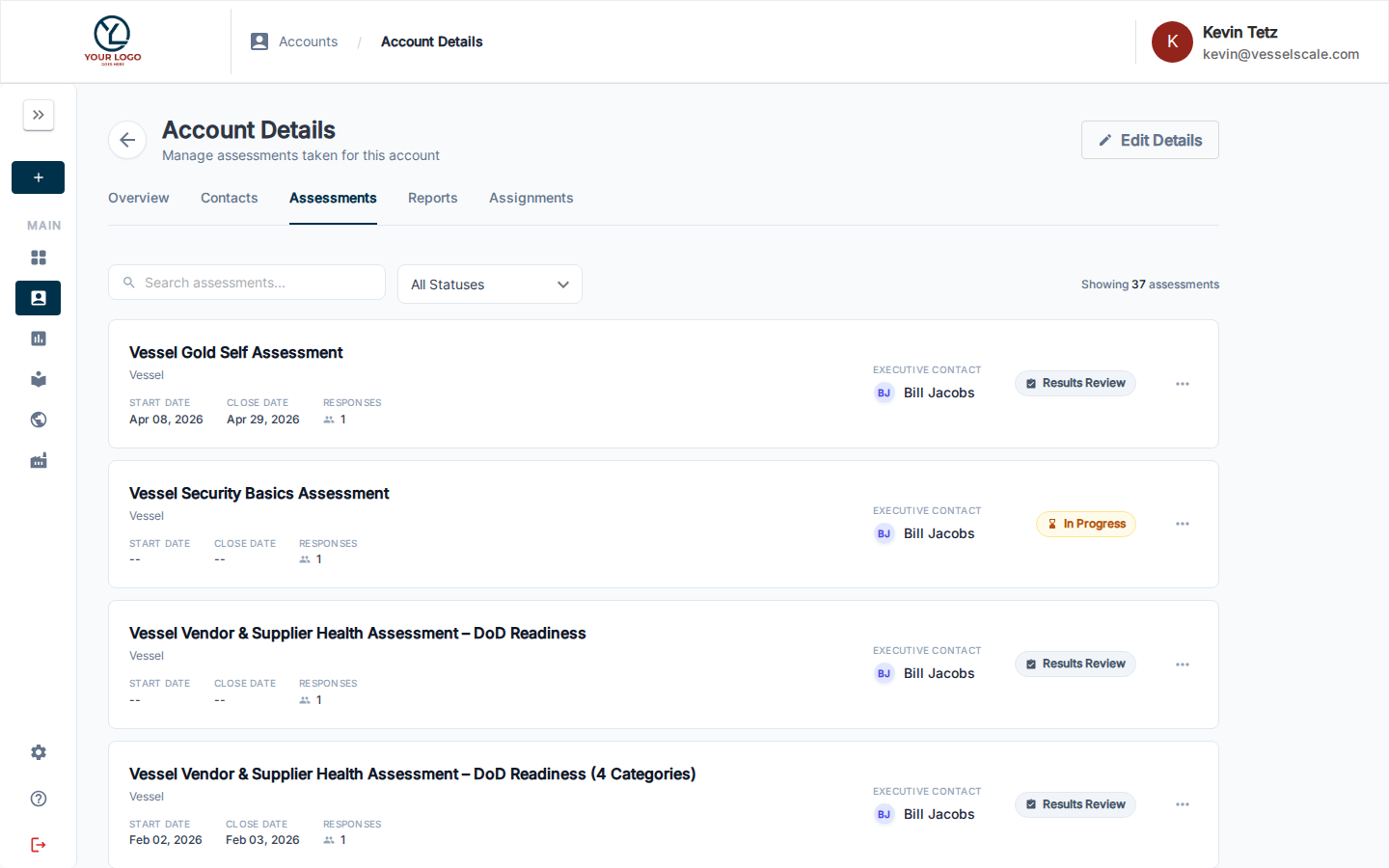Open more options for Vessel Gold Self Assessment

1183,384
